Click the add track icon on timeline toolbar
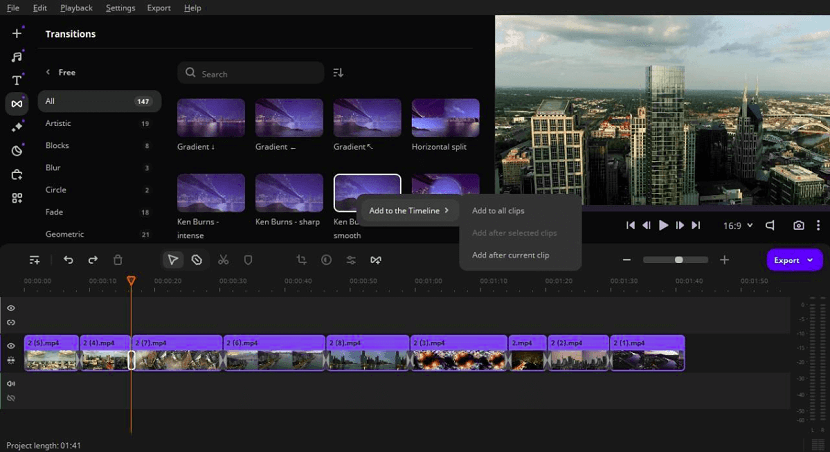 click(34, 260)
